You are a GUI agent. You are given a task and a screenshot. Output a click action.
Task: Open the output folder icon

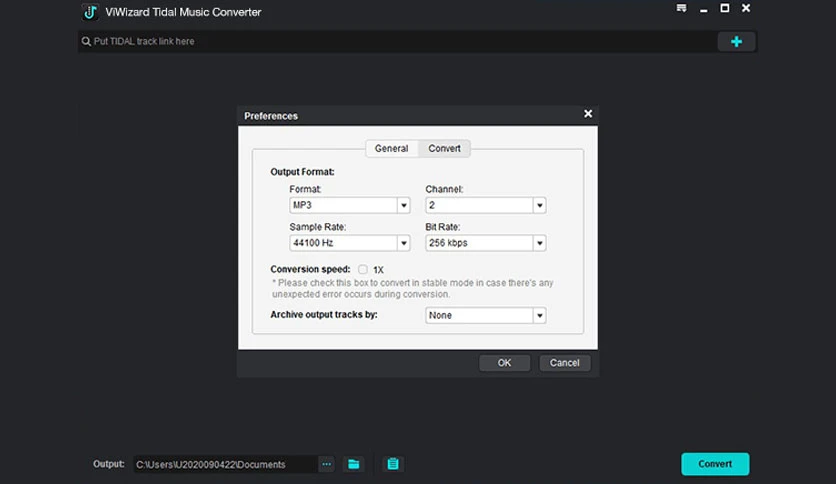(353, 464)
